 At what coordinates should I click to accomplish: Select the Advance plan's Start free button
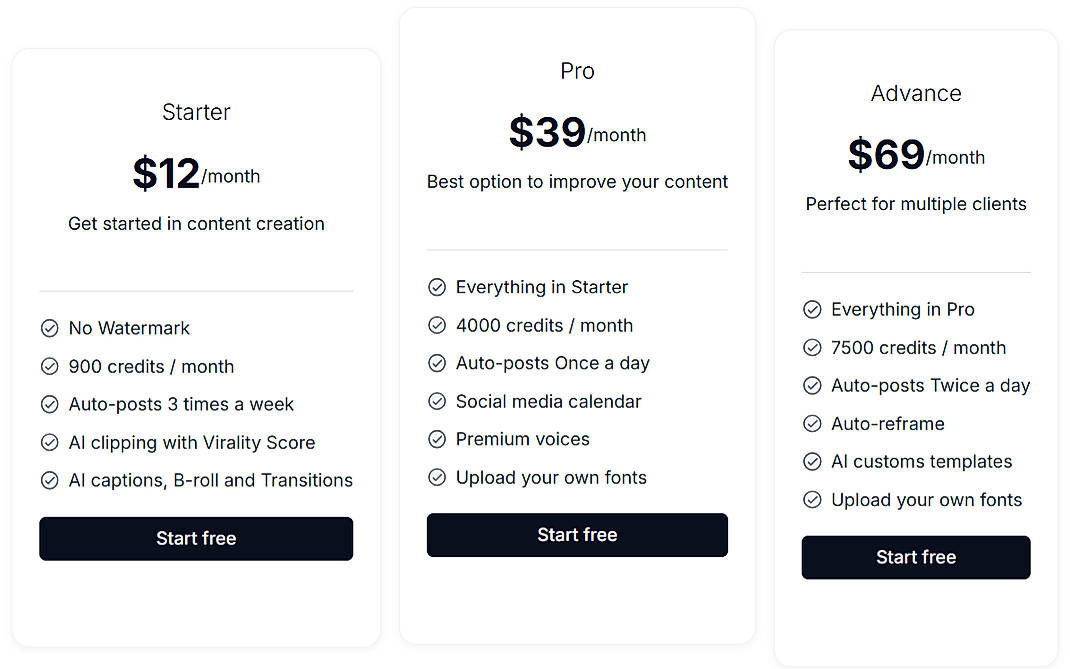915,557
